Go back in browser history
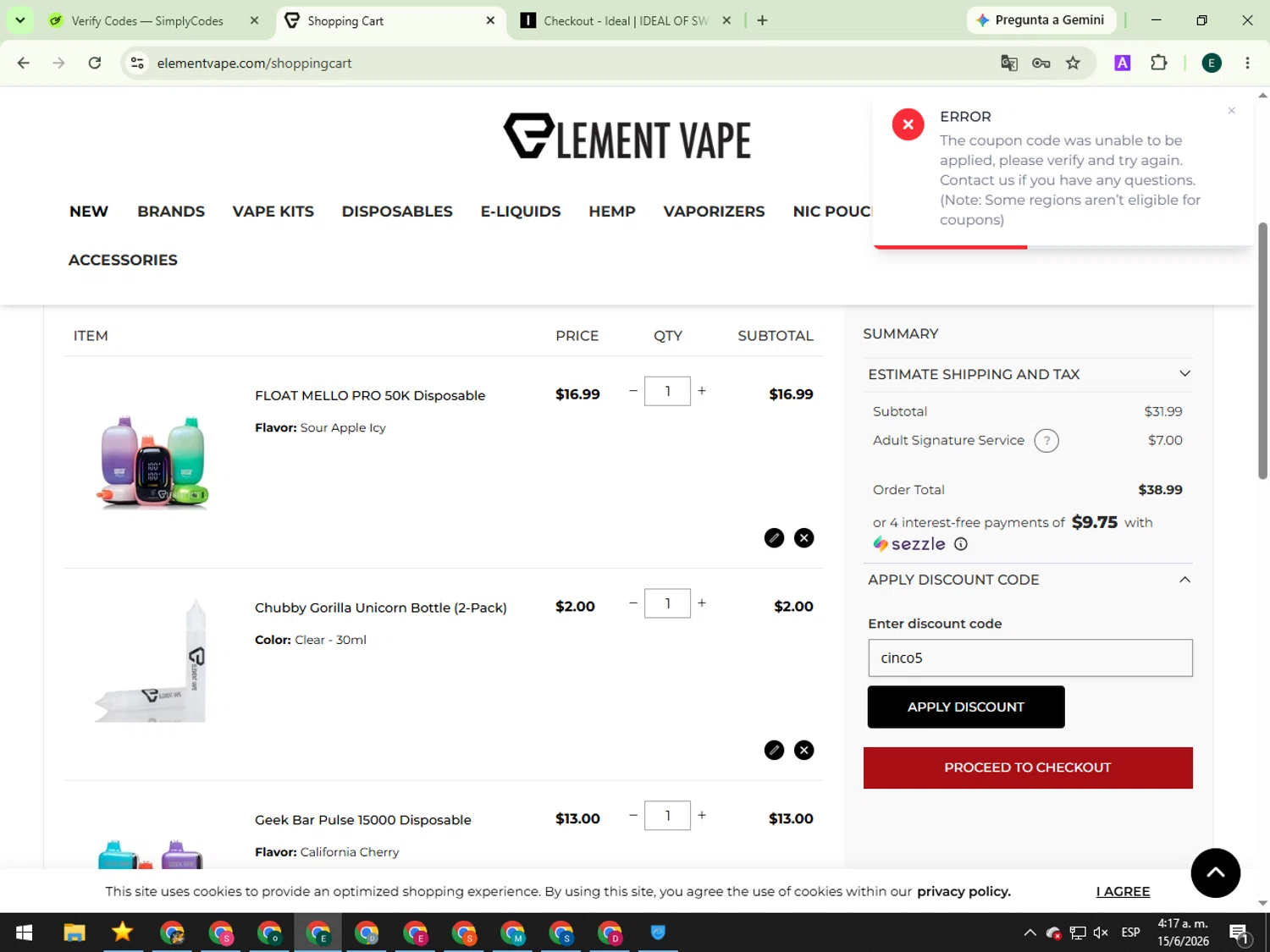 (24, 63)
